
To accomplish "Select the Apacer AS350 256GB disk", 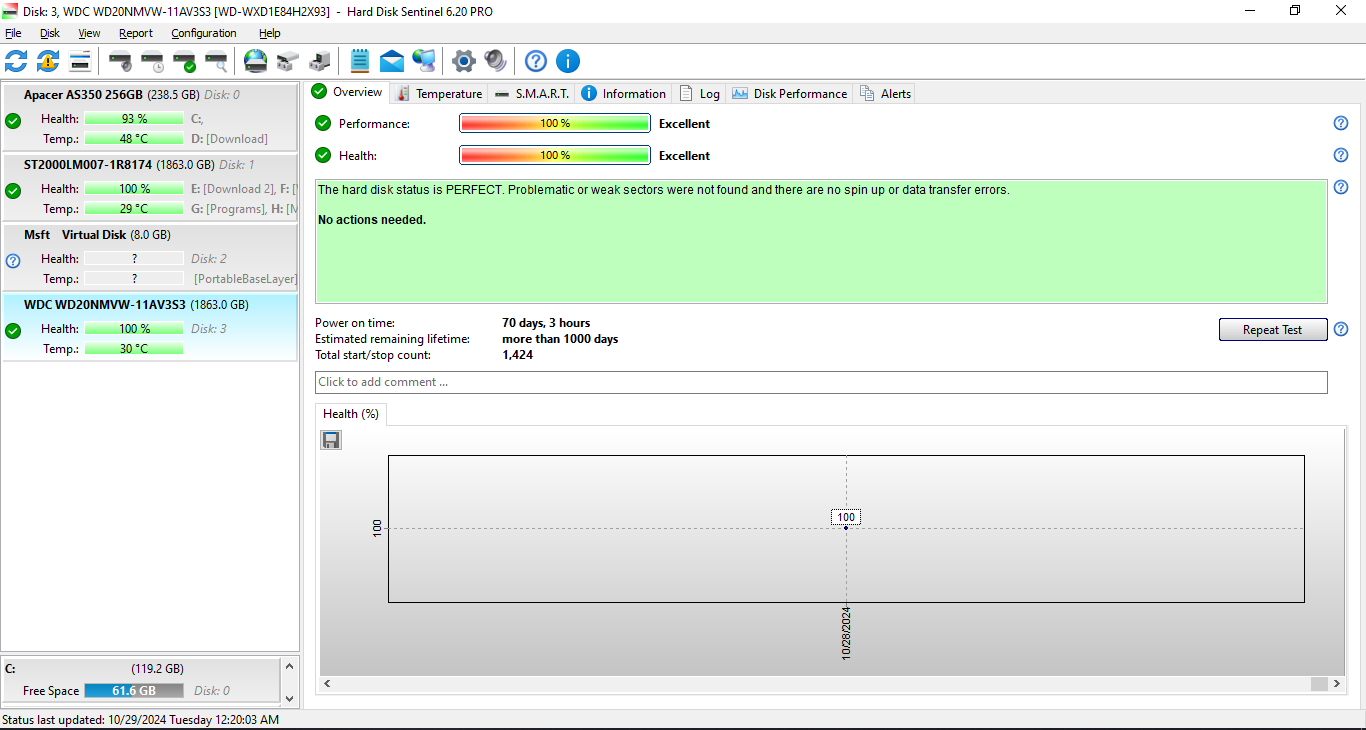I will (x=150, y=118).
